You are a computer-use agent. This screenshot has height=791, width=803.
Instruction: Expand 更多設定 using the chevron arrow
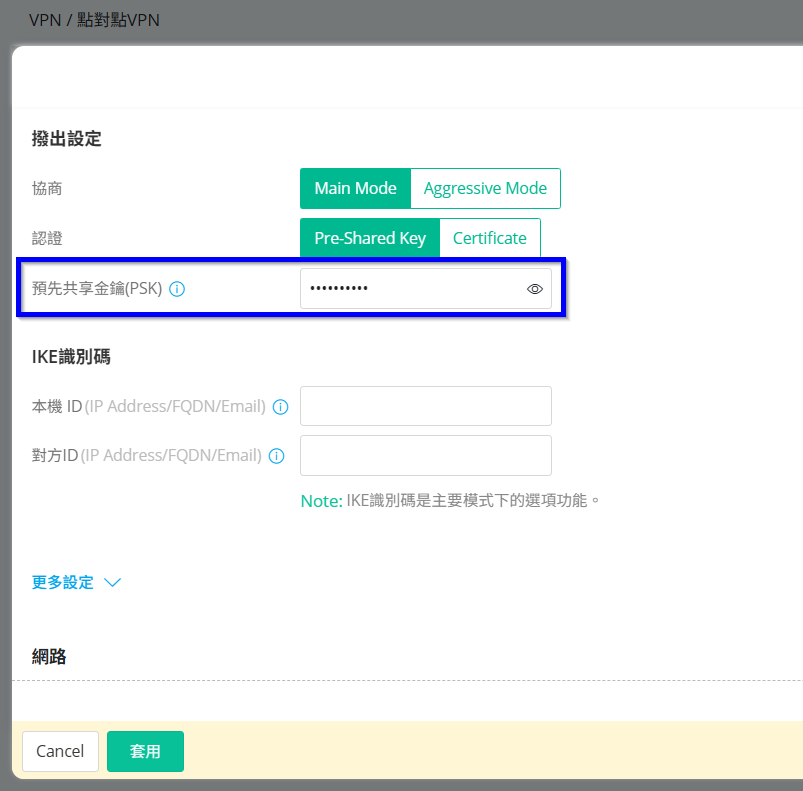(x=112, y=583)
